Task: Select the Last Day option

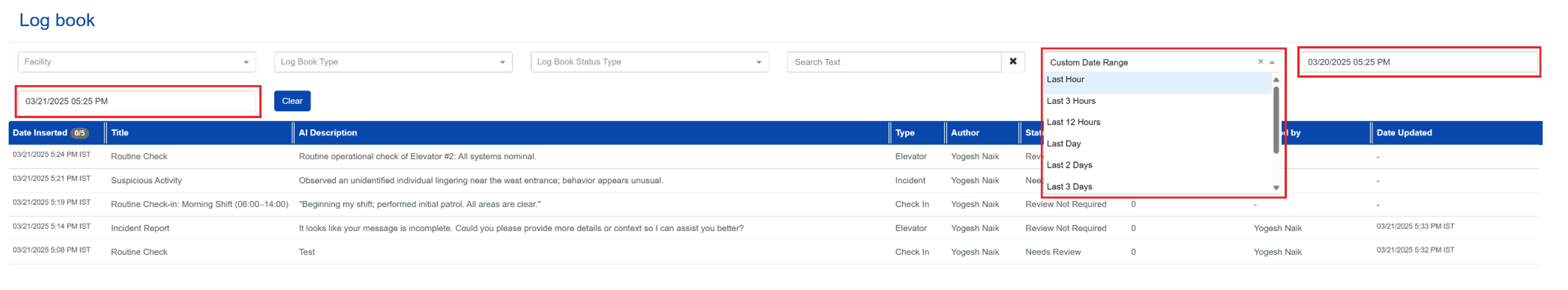Action: coord(1063,143)
